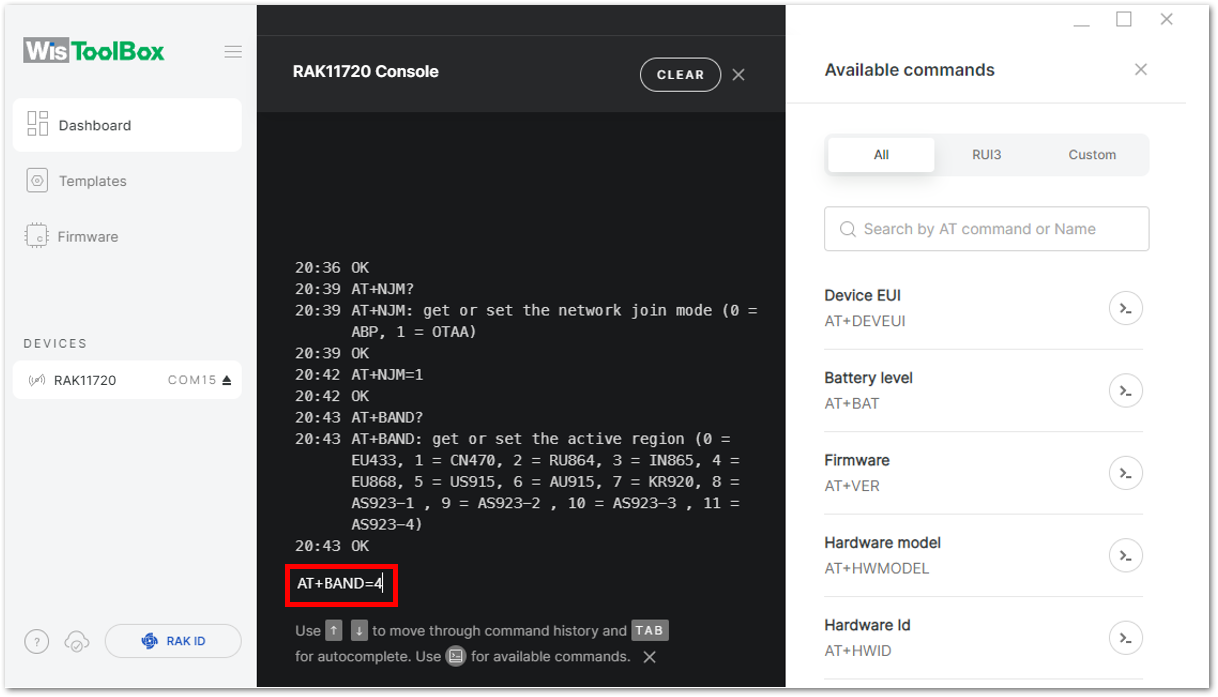Open the Firmware page

(x=88, y=237)
